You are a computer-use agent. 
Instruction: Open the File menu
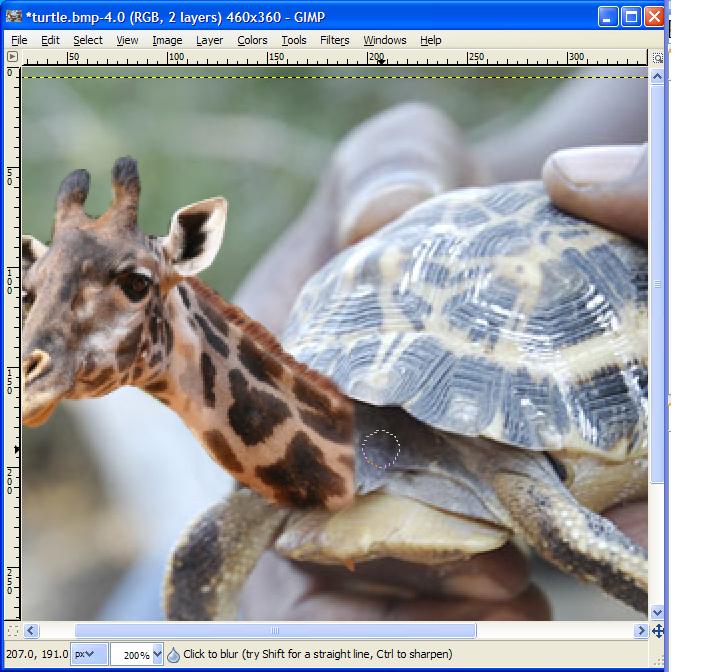19,40
